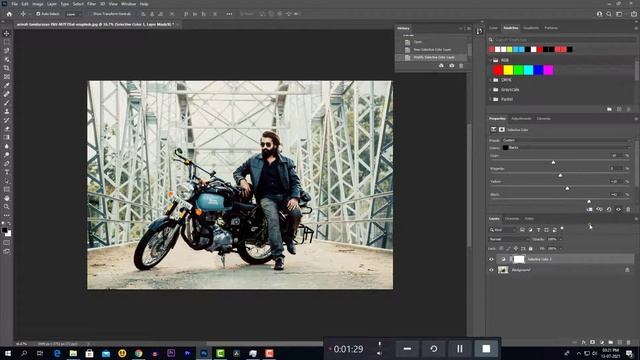This screenshot has width=640, height=360.
Task: Select the Eyedropper tool
Action: [7, 85]
